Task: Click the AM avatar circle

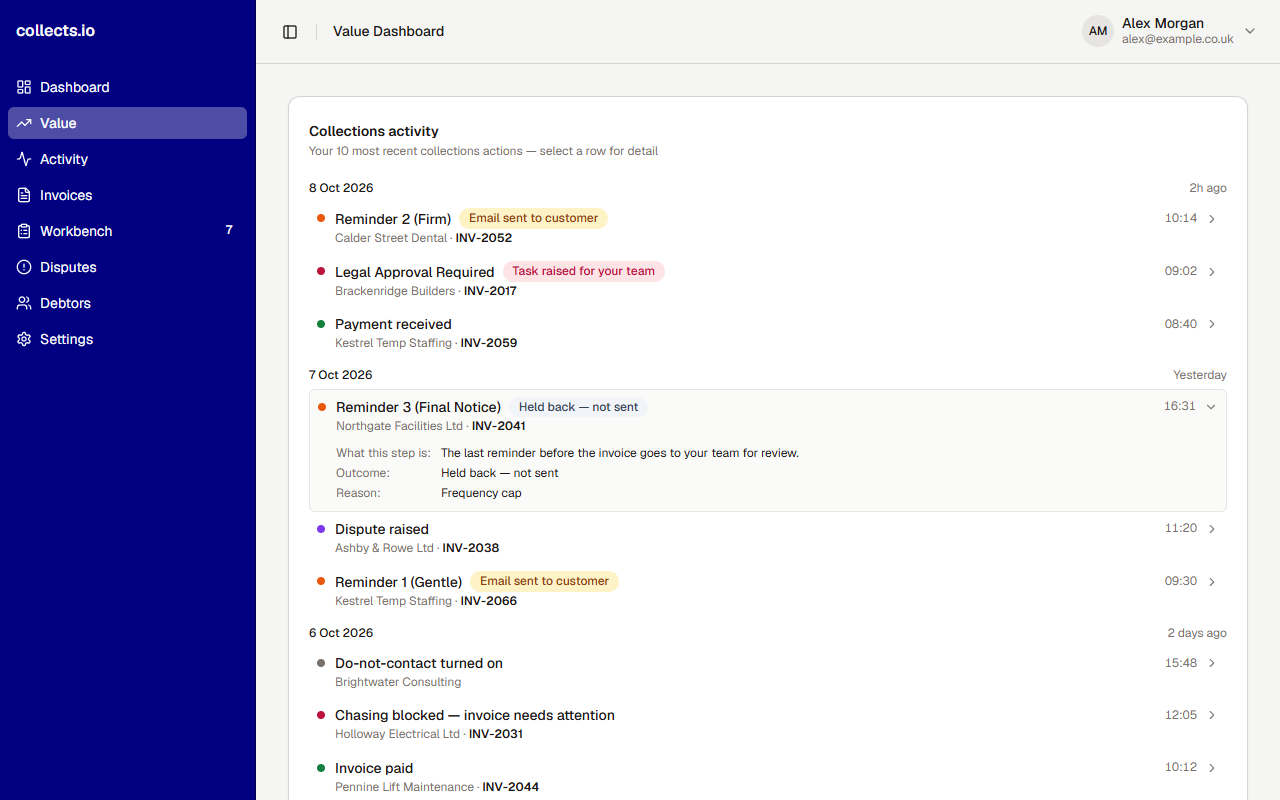Action: pos(1098,31)
